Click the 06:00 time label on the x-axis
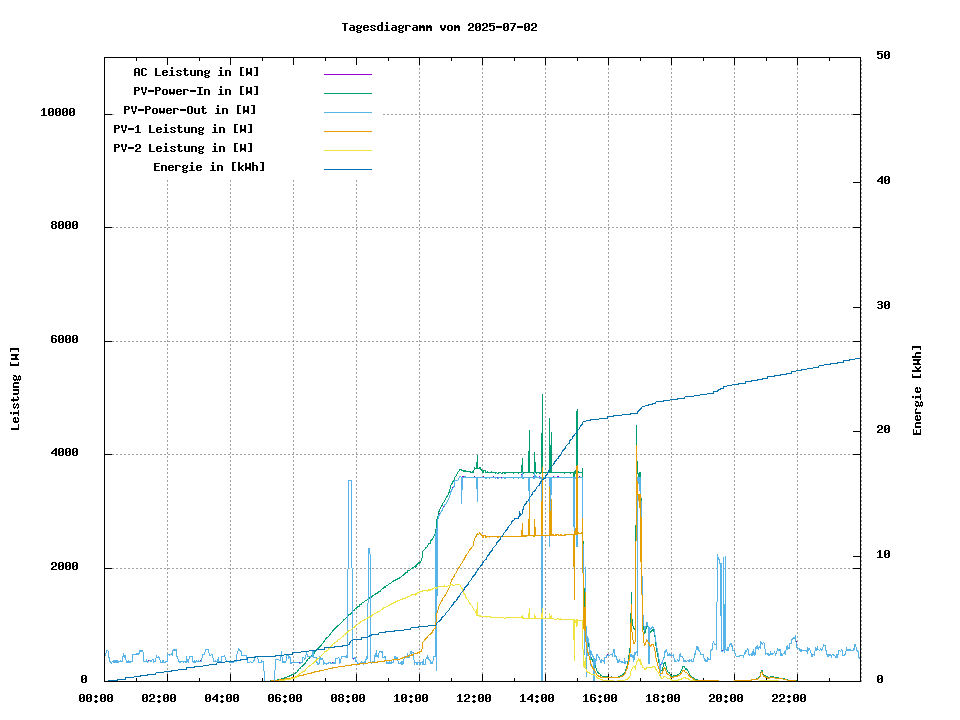960x720 pixels. point(285,698)
